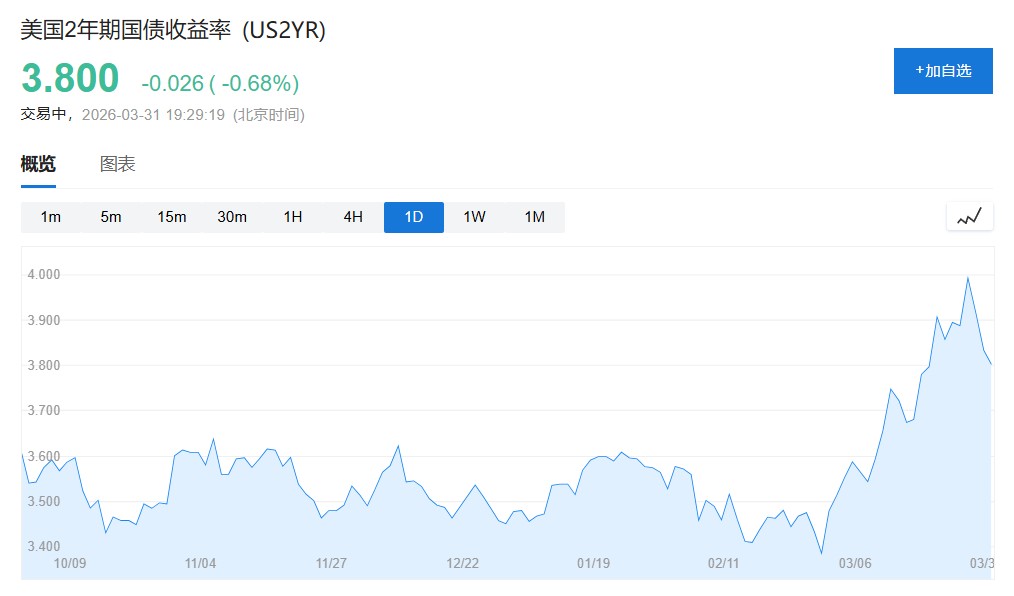Click the 01/19 date axis label
Screen dimensions: 1014x596
(x=593, y=563)
